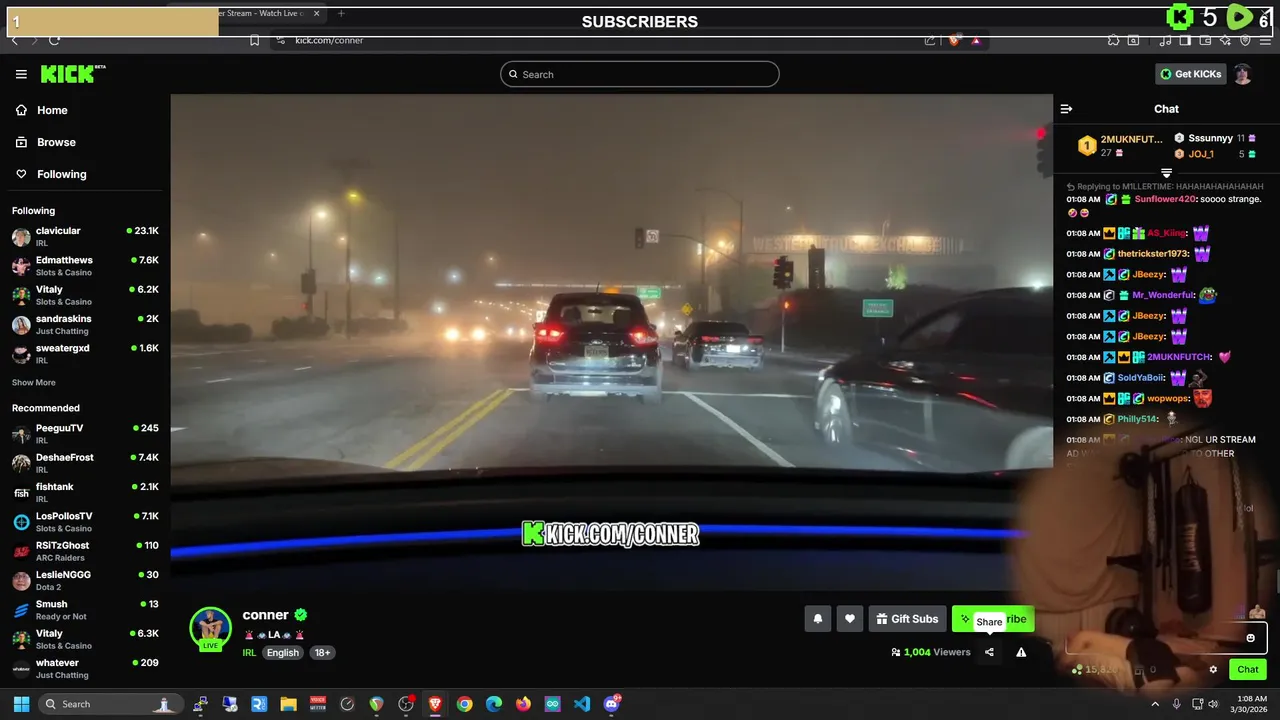Toggle follow with the heart icon
The image size is (1280, 720).
pos(849,619)
